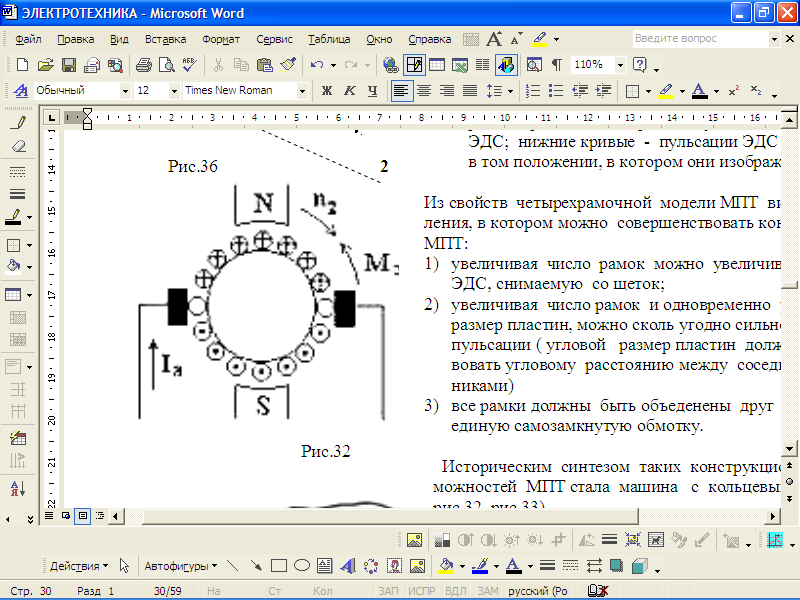Open Word Help with the question mark icon
This screenshot has height=600, width=800.
click(x=639, y=65)
